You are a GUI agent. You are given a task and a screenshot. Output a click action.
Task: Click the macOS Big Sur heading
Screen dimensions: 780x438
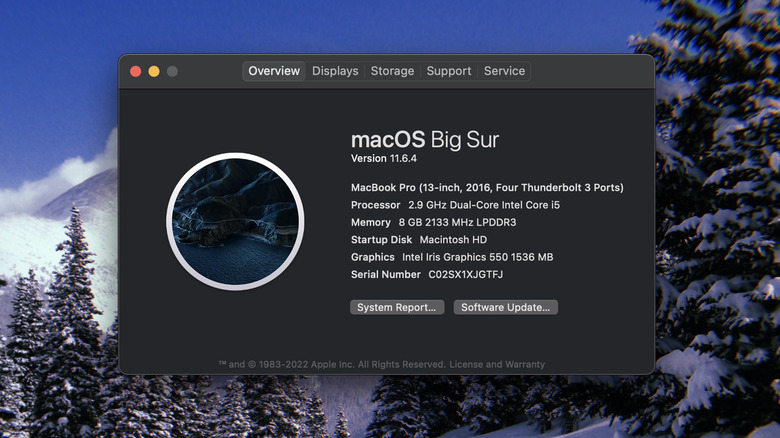point(424,139)
